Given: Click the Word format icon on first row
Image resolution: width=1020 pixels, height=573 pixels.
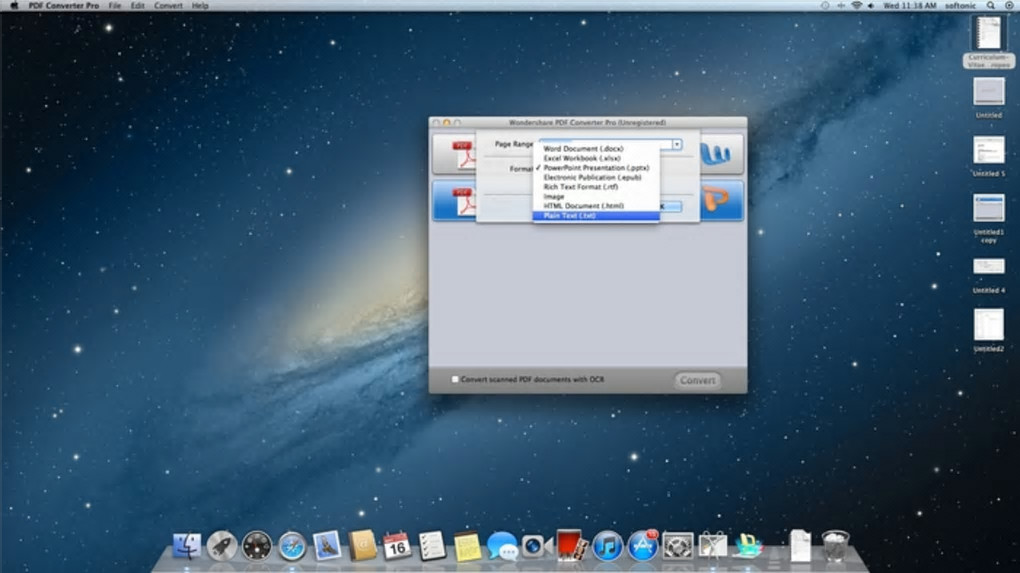Looking at the screenshot, I should tap(716, 154).
